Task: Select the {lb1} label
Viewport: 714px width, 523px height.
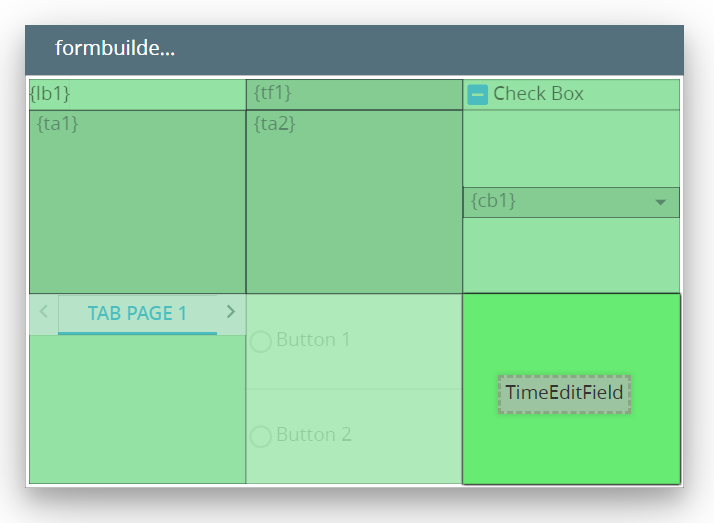Action: point(137,94)
